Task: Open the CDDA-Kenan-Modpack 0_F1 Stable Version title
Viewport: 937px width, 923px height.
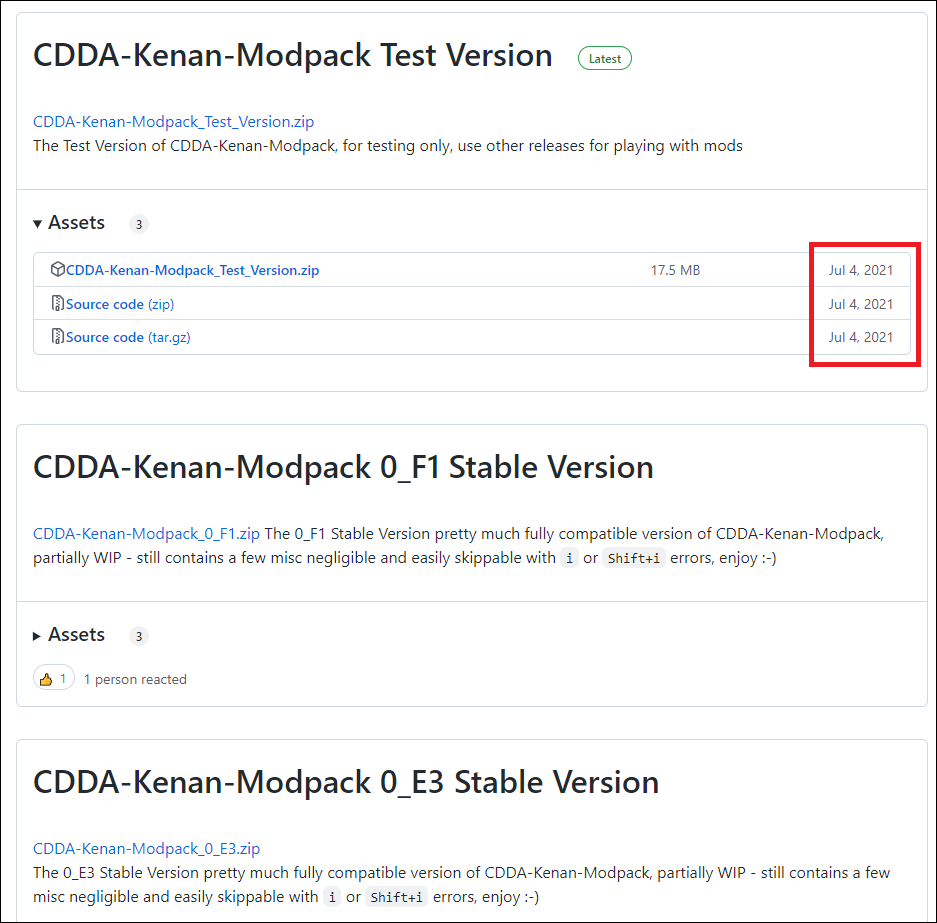Action: pos(343,467)
